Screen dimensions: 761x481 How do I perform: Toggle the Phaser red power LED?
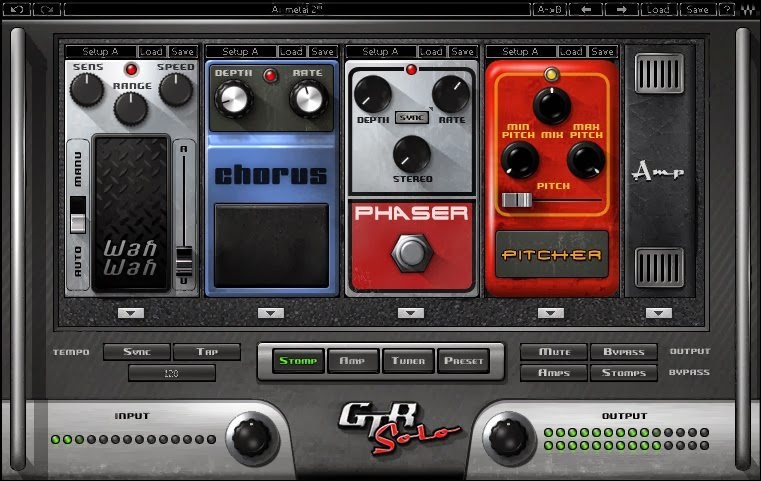[411, 69]
